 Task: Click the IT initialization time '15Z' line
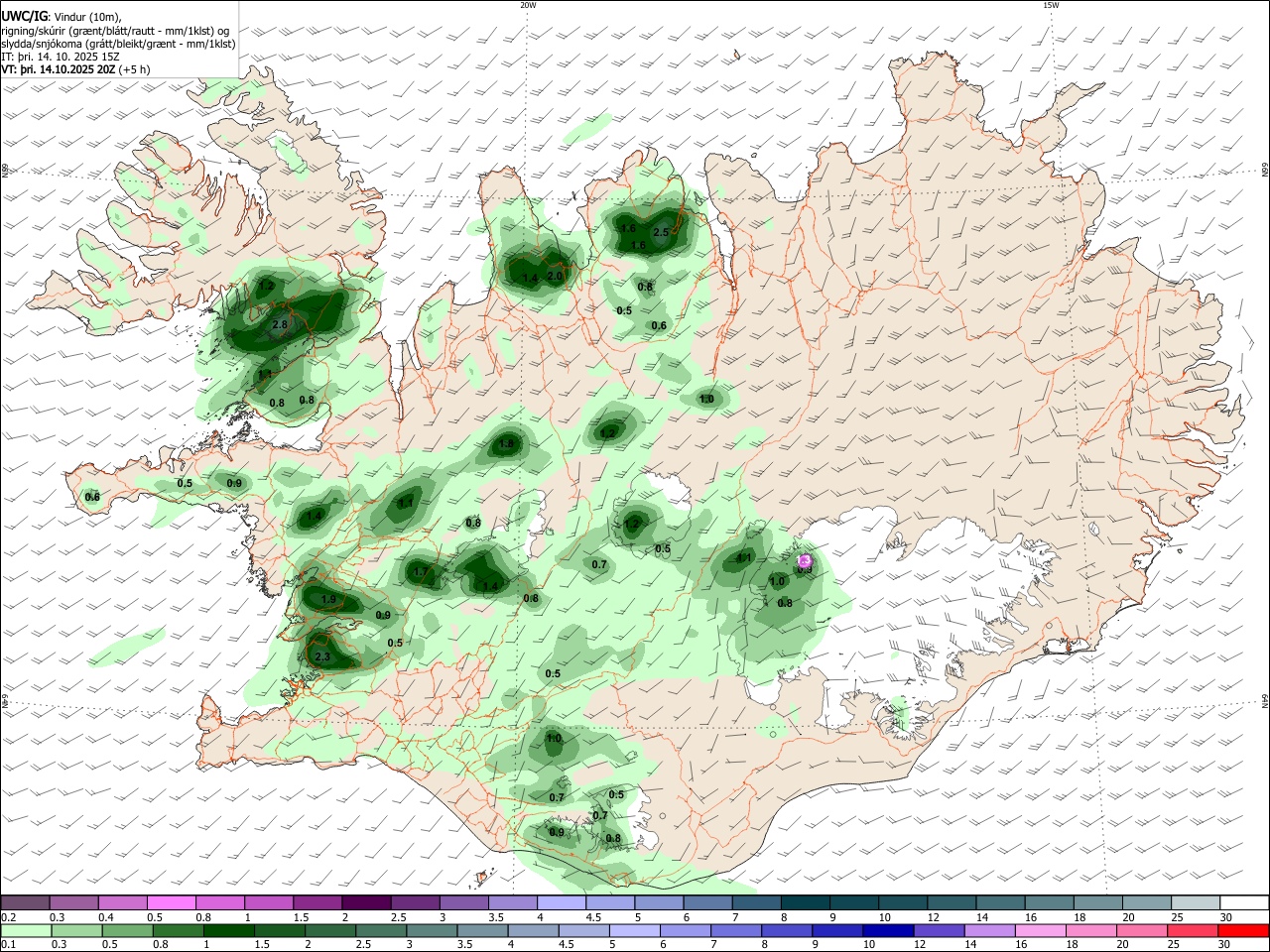(61, 57)
